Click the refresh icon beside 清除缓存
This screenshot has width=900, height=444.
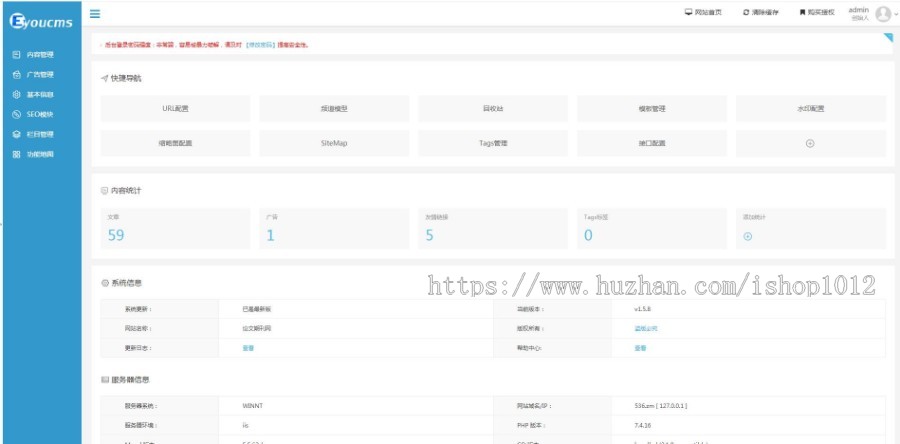click(746, 12)
